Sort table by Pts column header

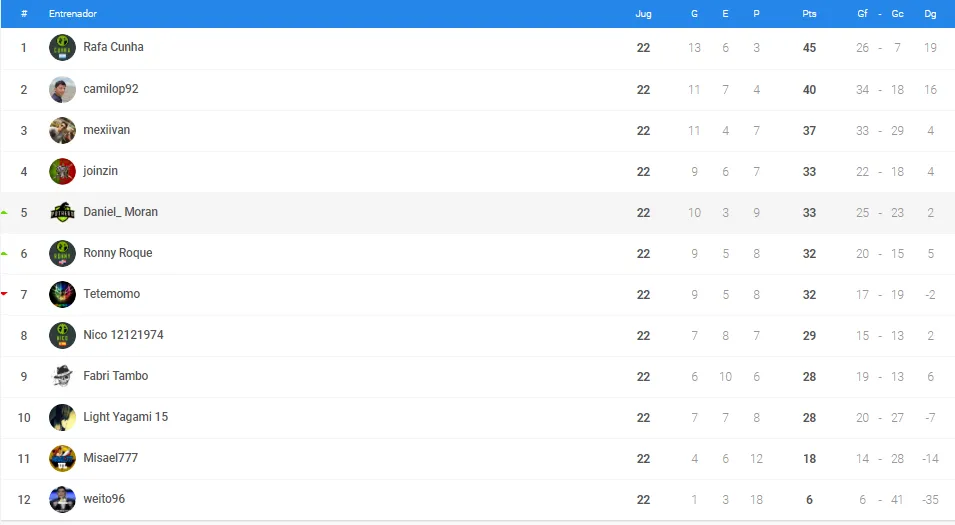(809, 13)
